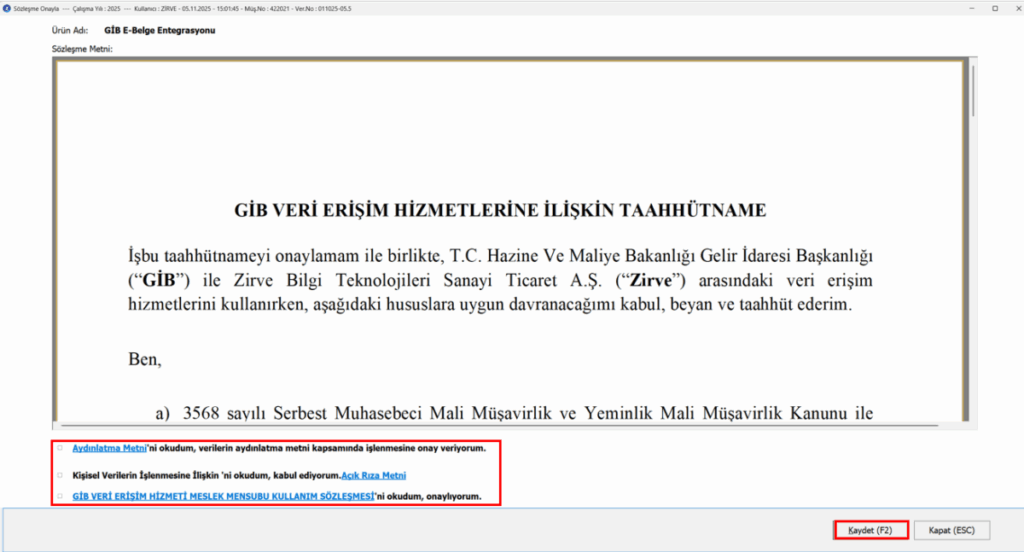1024x552 pixels.
Task: Maximize the Sözleşme Onayla window
Action: point(995,8)
